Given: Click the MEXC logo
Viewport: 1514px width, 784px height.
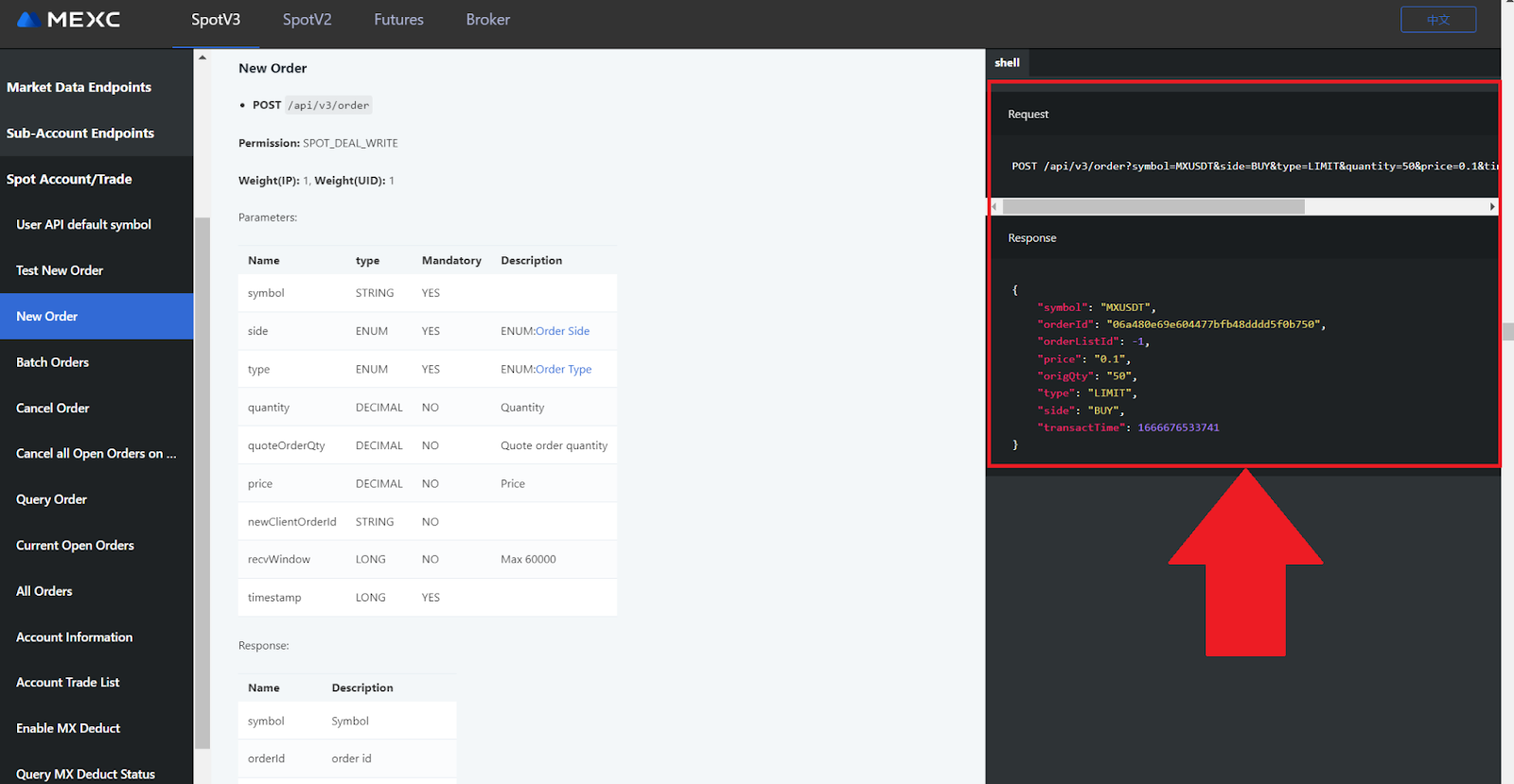Looking at the screenshot, I should [x=69, y=20].
